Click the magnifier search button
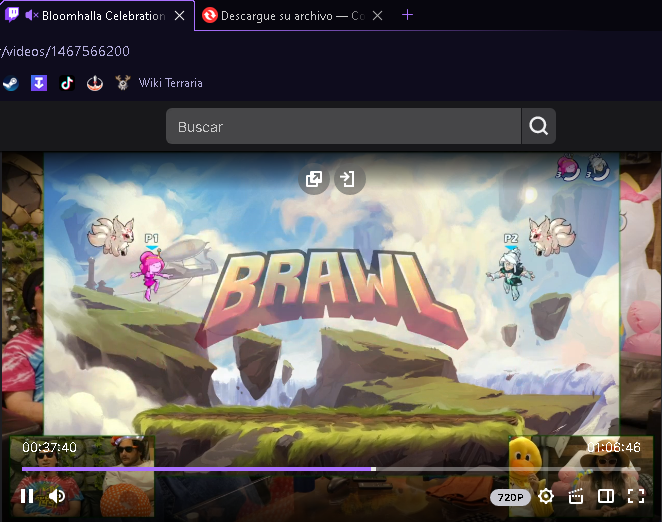The height and width of the screenshot is (522, 662). coord(539,126)
